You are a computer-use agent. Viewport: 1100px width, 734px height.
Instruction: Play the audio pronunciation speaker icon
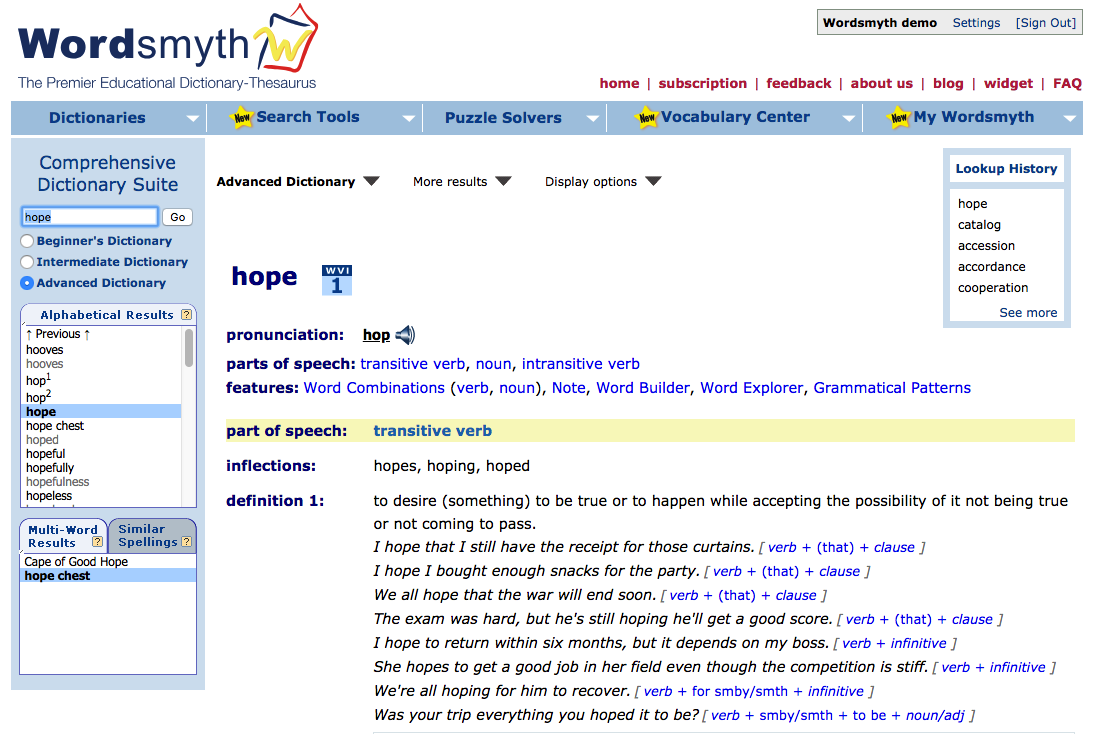pos(405,335)
